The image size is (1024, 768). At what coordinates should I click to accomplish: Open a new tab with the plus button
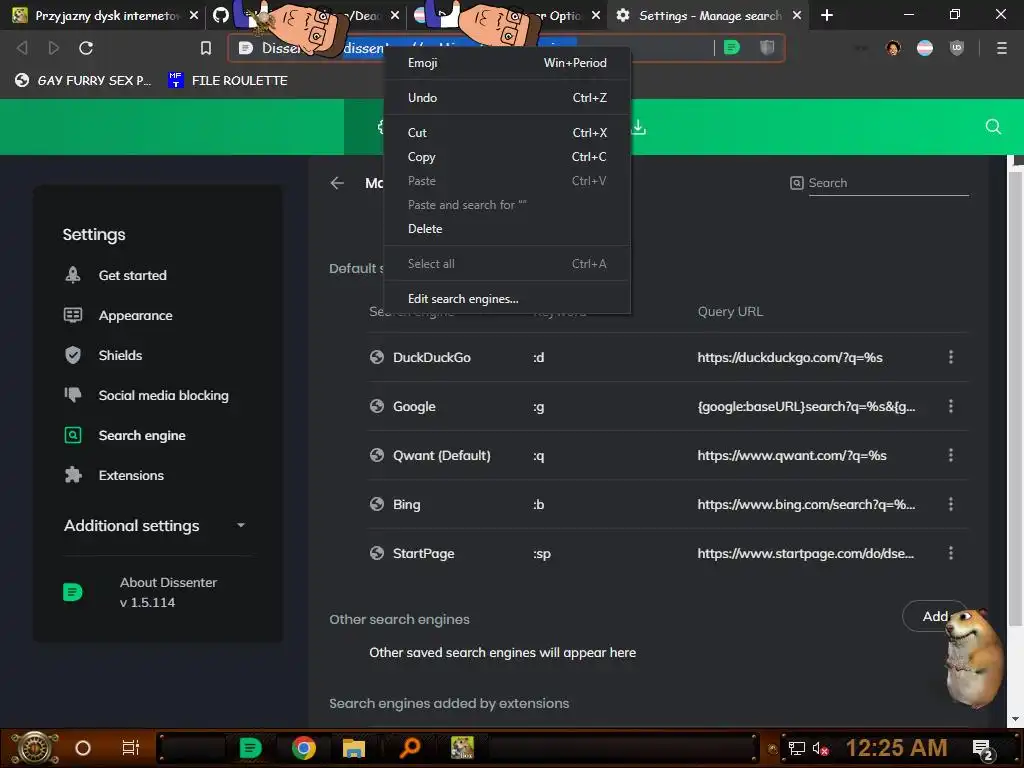(827, 15)
